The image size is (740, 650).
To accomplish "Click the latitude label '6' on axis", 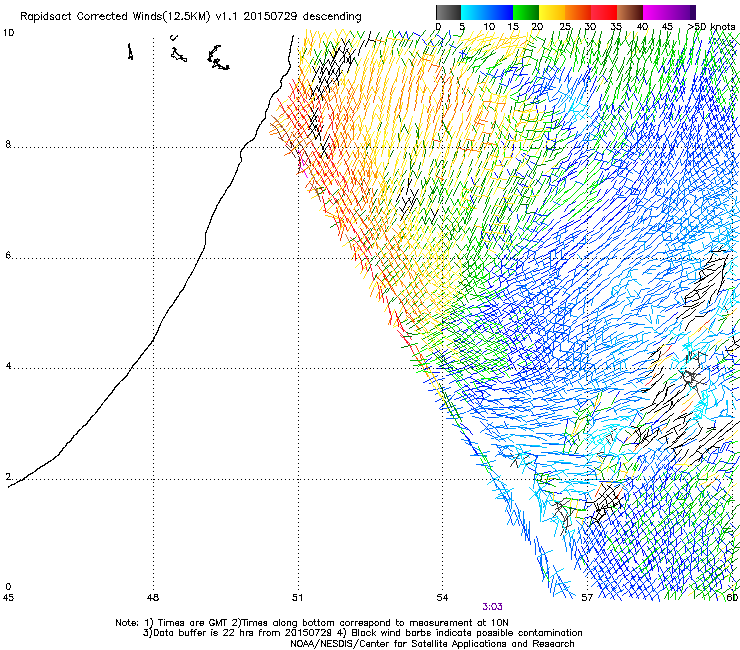I will (8, 255).
